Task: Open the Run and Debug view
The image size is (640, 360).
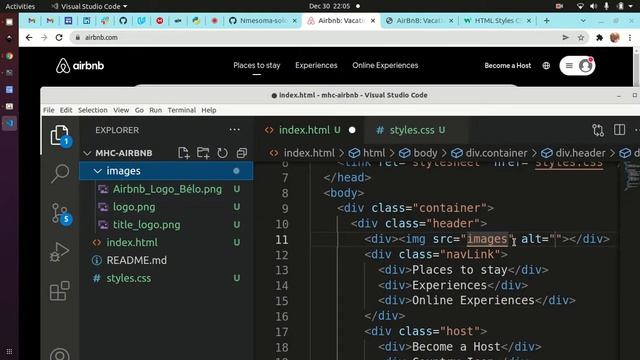Action: point(60,251)
